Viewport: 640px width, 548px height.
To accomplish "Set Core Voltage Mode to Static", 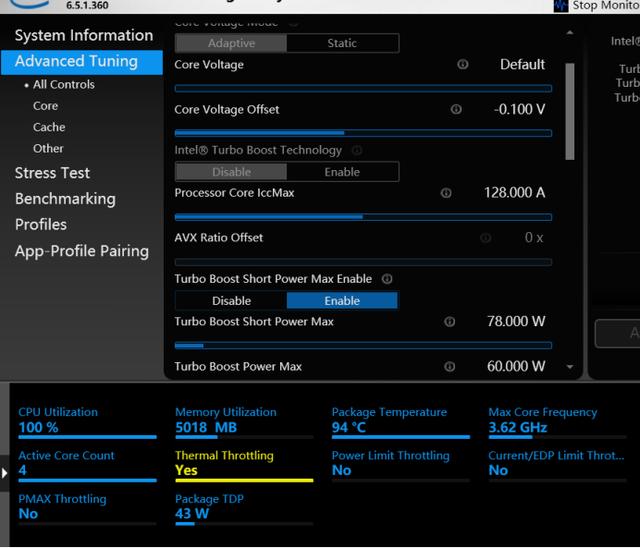I will 342,43.
